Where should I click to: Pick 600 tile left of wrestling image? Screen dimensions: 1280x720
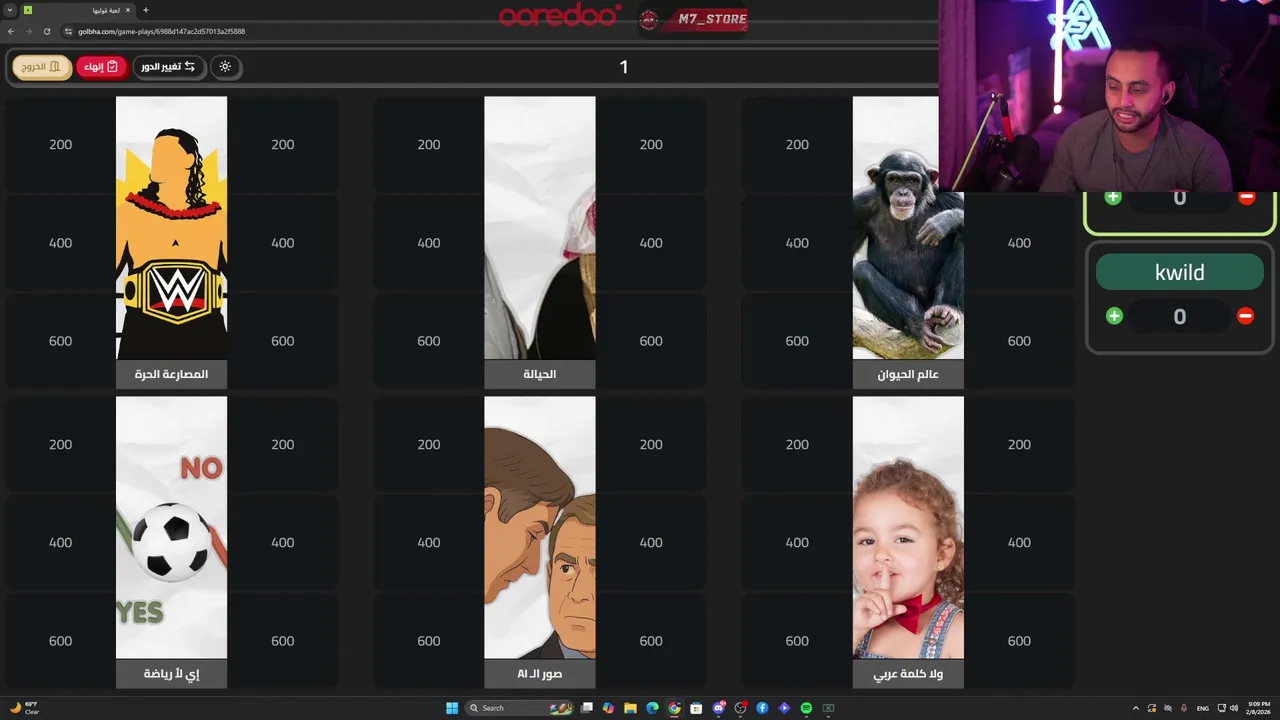[61, 341]
